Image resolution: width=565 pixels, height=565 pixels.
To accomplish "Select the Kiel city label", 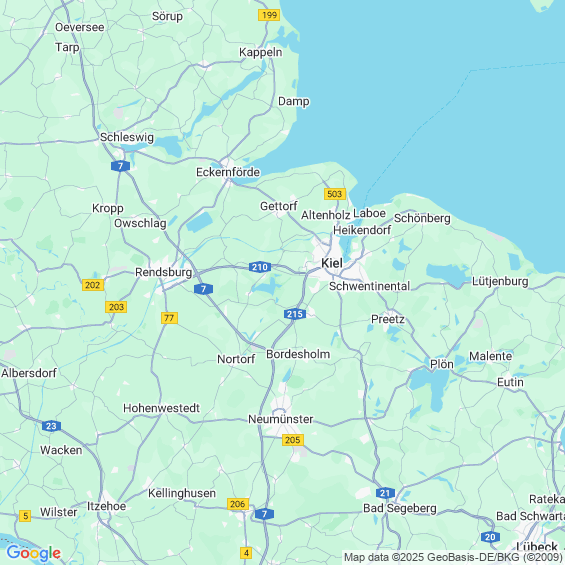I will [x=332, y=263].
